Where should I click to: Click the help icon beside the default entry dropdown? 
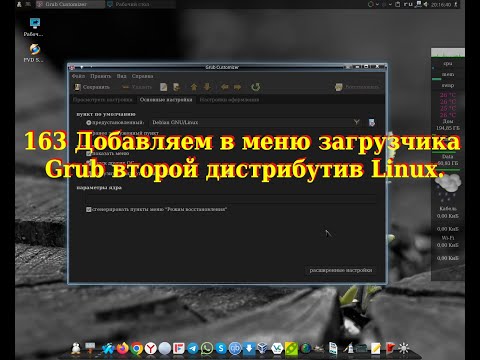372,123
